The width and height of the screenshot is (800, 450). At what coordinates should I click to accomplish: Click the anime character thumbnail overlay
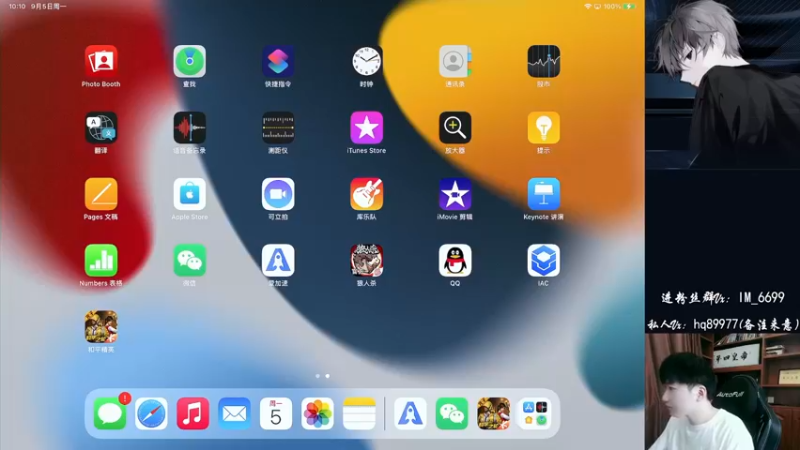722,84
